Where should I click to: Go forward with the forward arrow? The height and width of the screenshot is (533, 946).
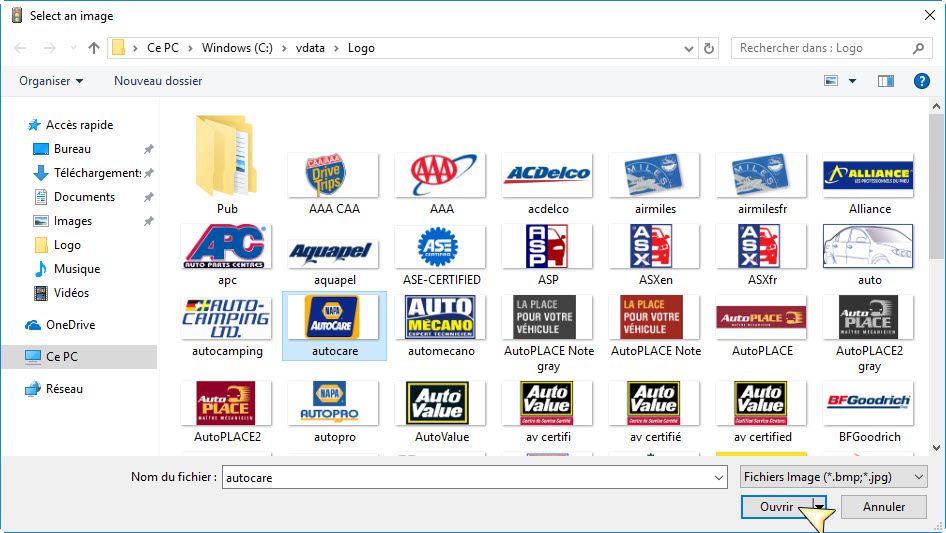click(x=49, y=48)
